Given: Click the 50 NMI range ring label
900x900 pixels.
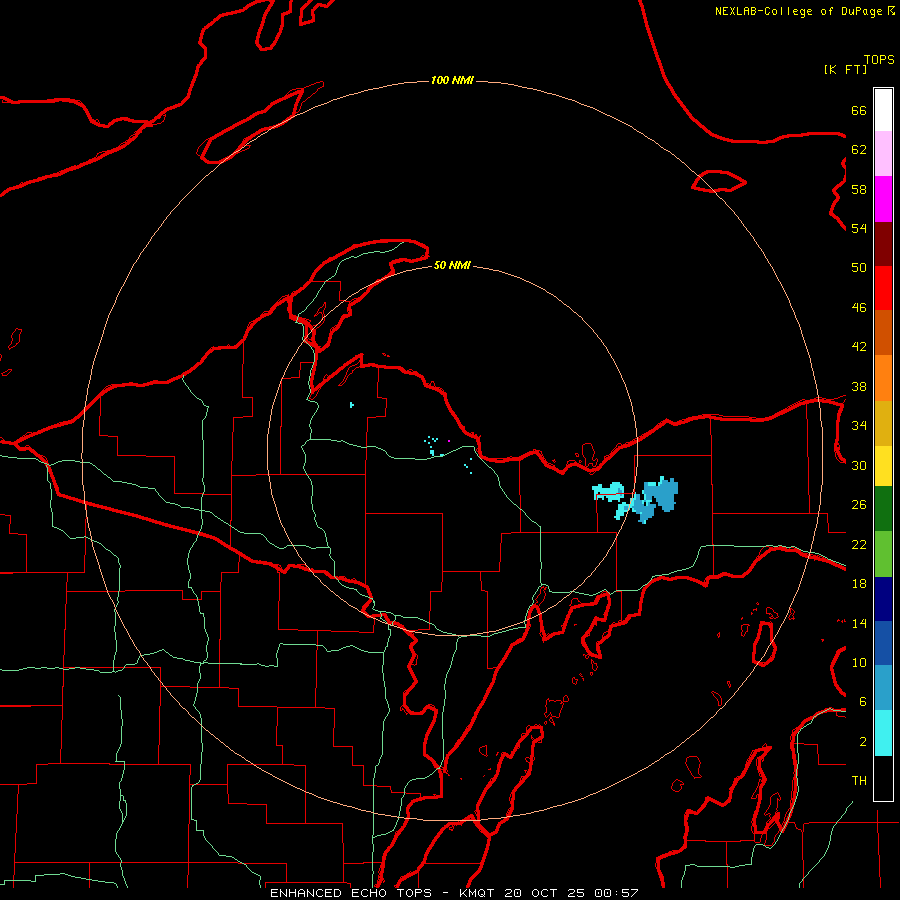Looking at the screenshot, I should tap(452, 265).
